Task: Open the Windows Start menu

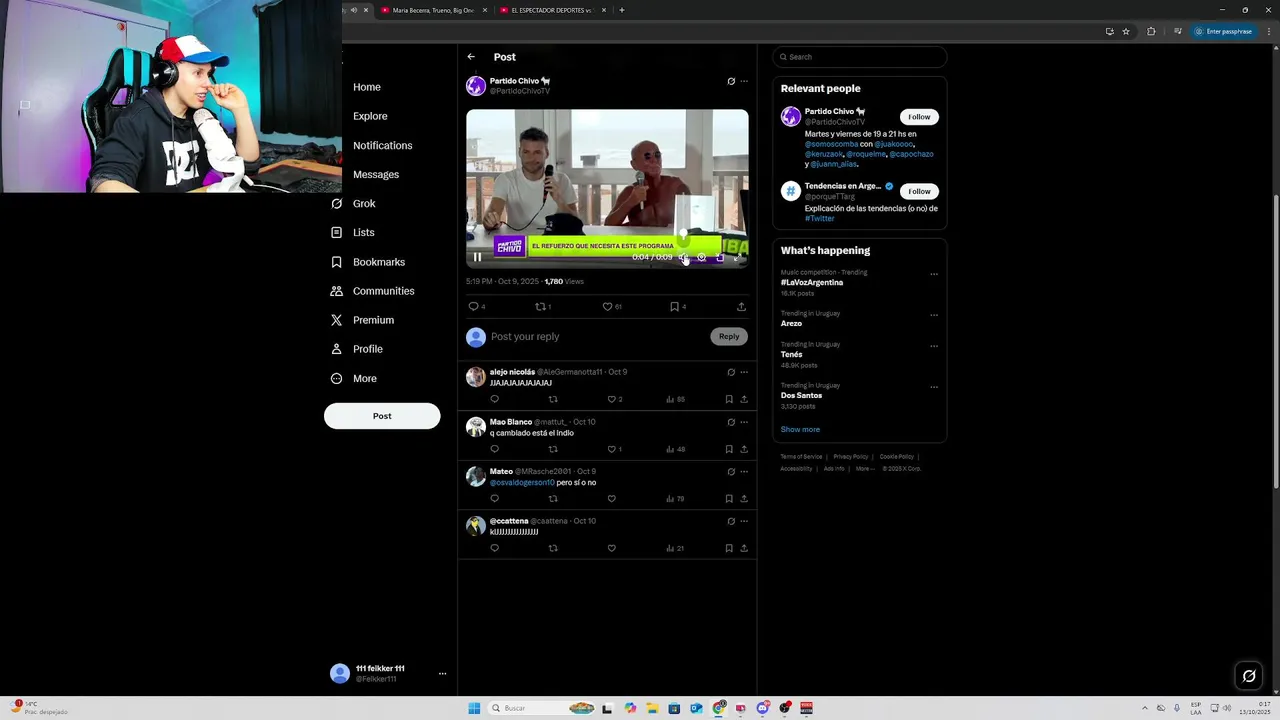Action: 474,708
